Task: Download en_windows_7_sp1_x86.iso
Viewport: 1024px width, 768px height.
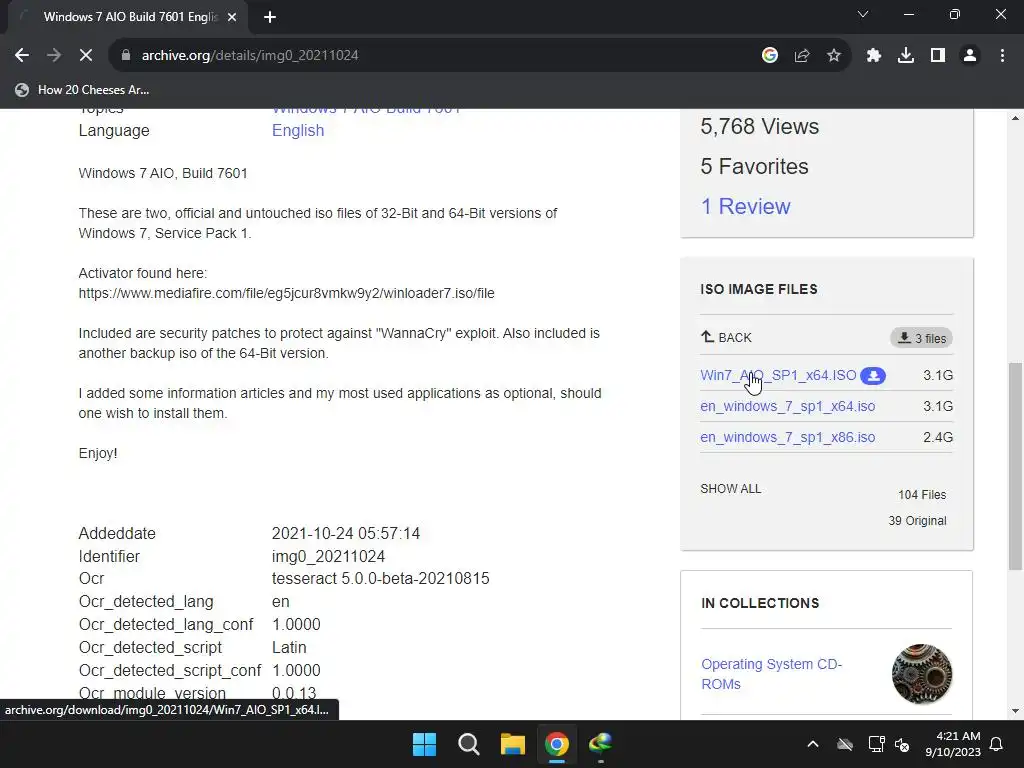Action: 788,438
